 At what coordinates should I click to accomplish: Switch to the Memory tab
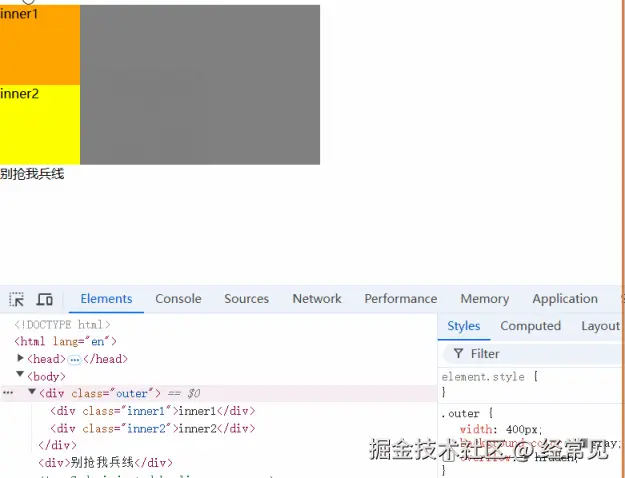click(x=485, y=299)
